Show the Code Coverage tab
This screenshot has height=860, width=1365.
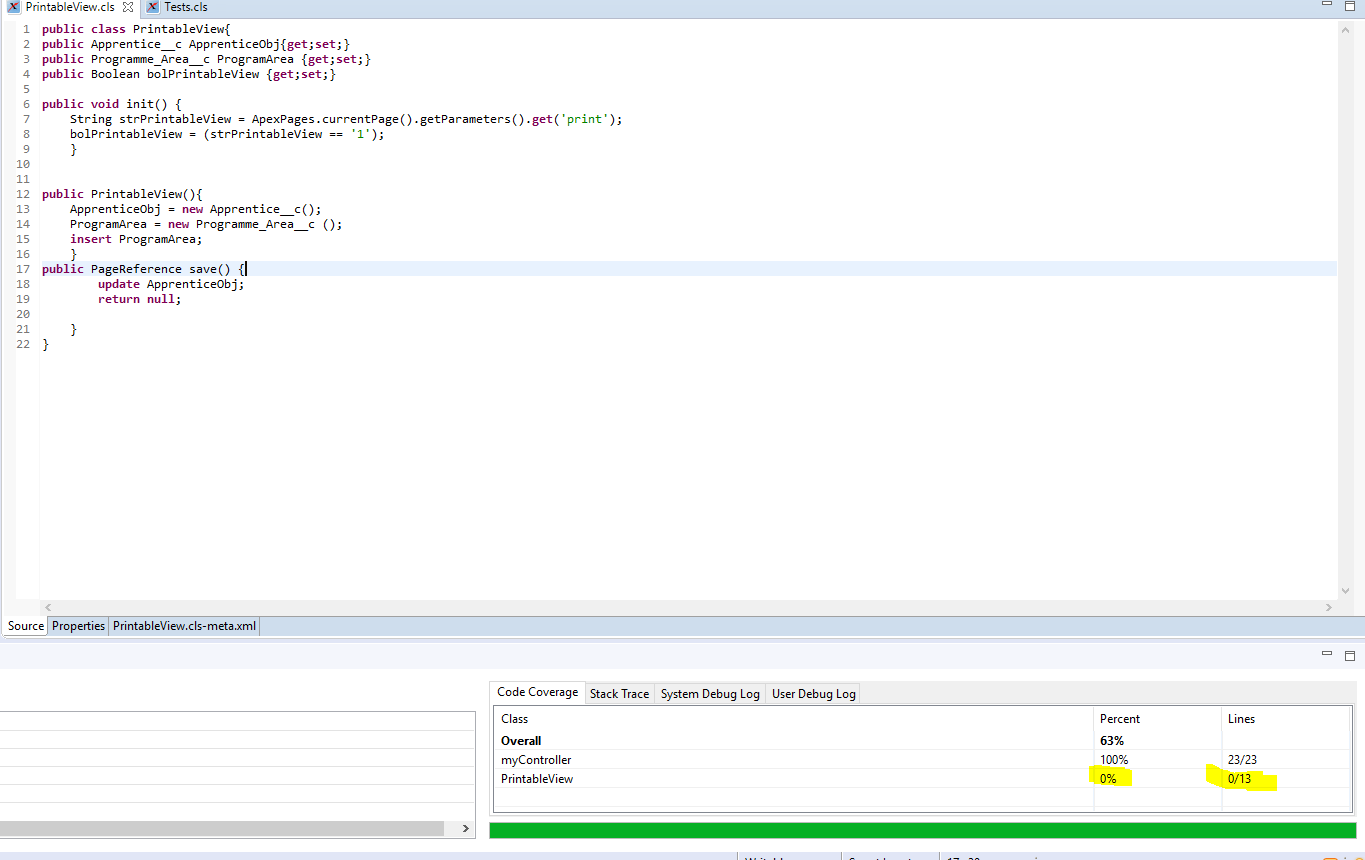tap(537, 692)
